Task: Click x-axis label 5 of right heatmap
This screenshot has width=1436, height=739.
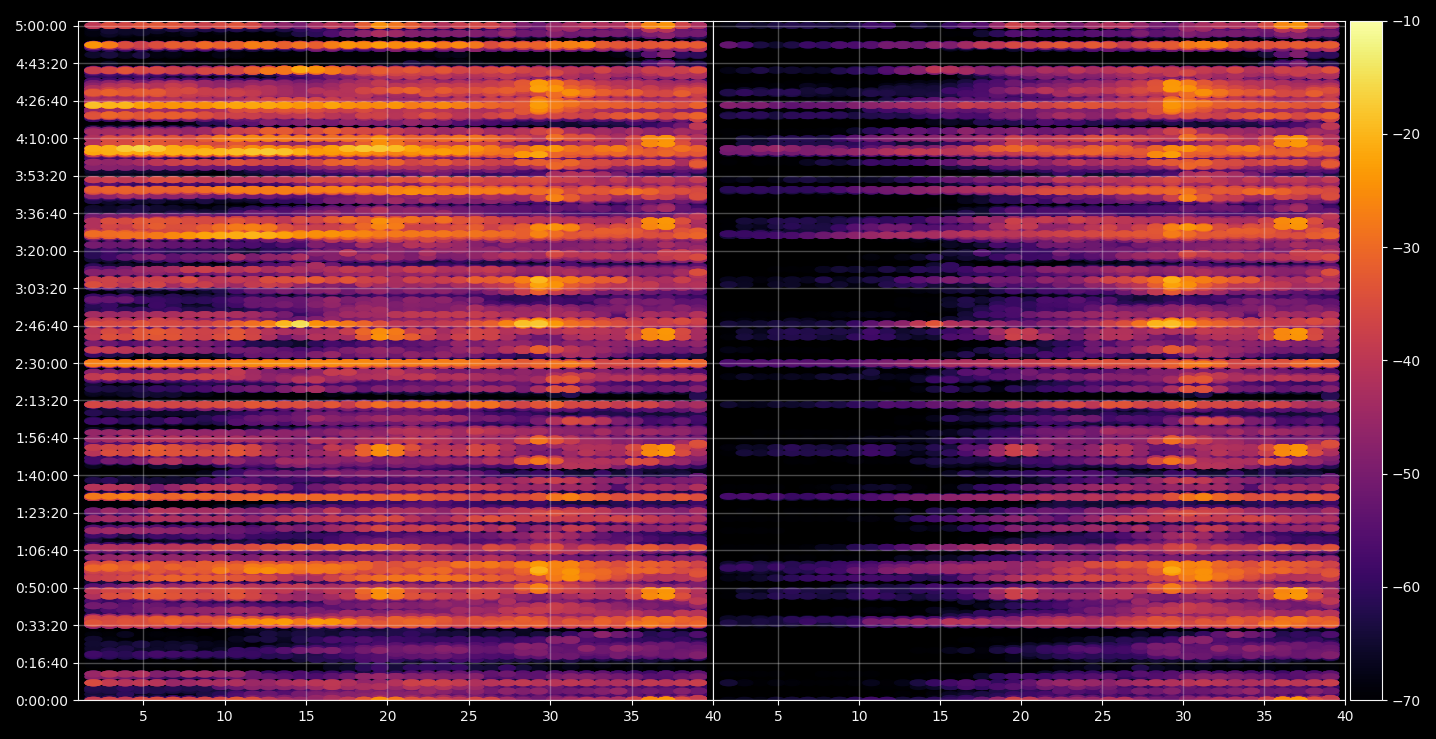Action: pyautogui.click(x=778, y=716)
